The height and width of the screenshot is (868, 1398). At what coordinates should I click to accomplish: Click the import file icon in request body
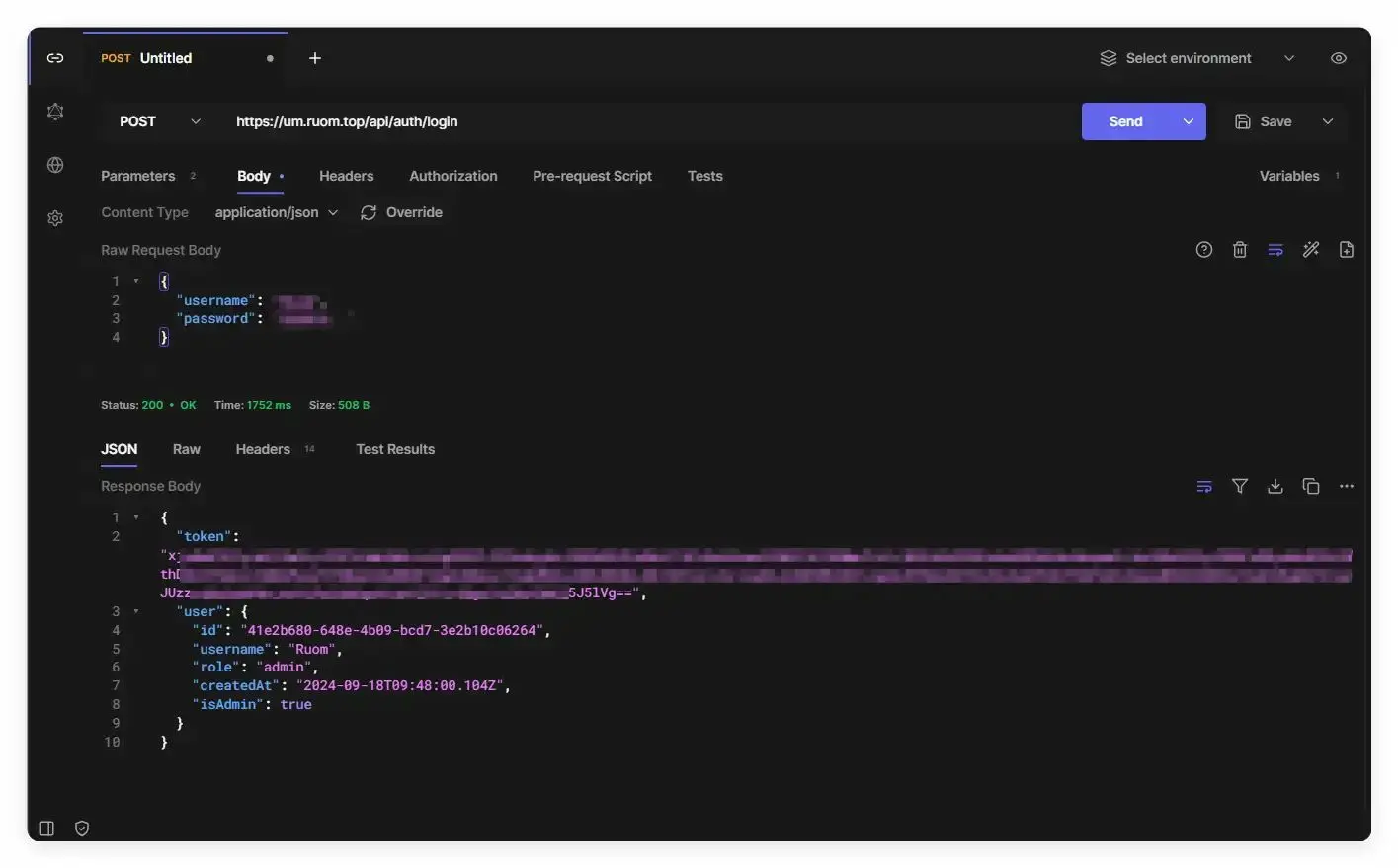[x=1346, y=250]
